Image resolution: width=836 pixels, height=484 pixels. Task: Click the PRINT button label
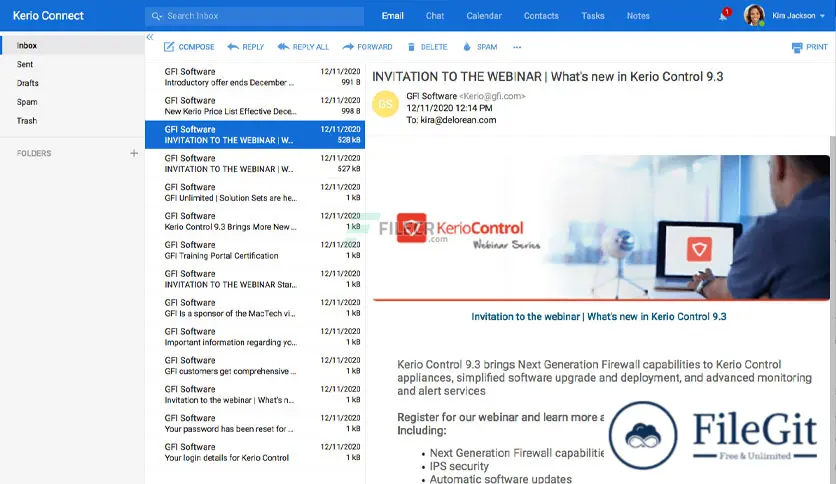point(817,47)
